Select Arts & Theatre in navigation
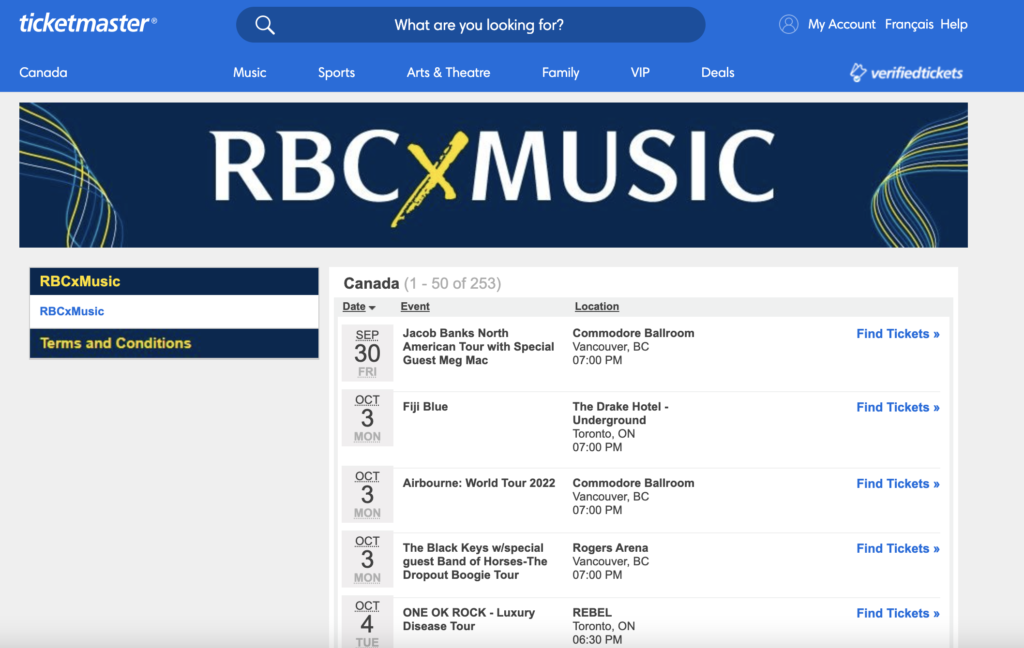 (x=448, y=72)
